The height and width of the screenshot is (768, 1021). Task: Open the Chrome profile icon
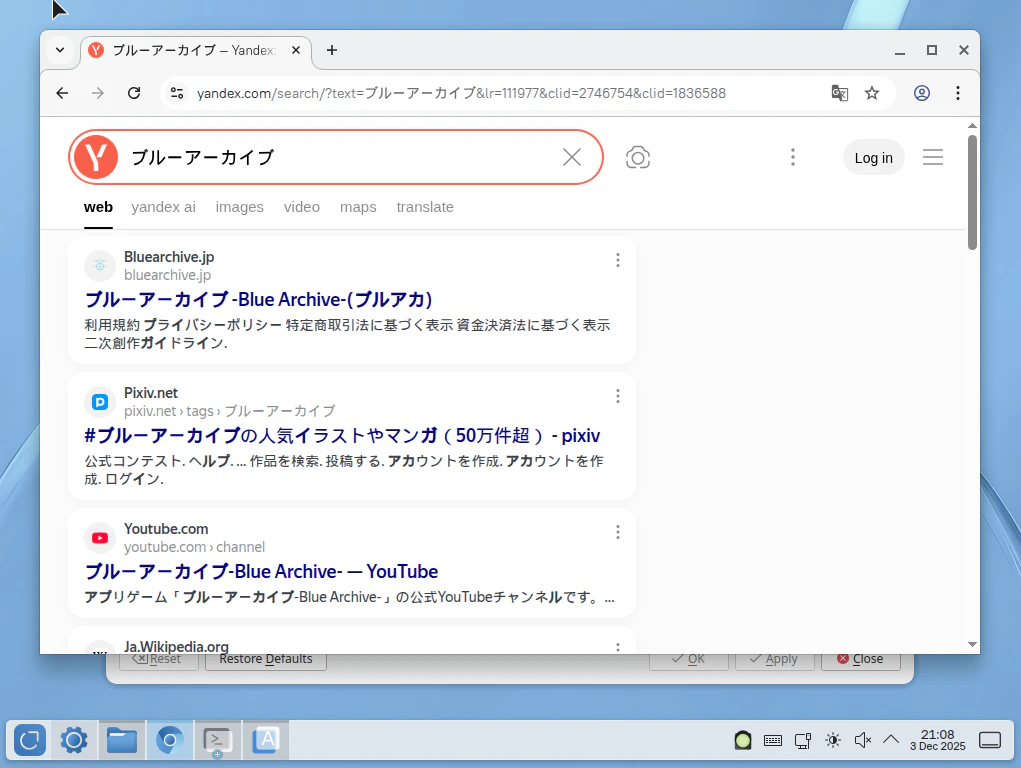pyautogui.click(x=921, y=93)
